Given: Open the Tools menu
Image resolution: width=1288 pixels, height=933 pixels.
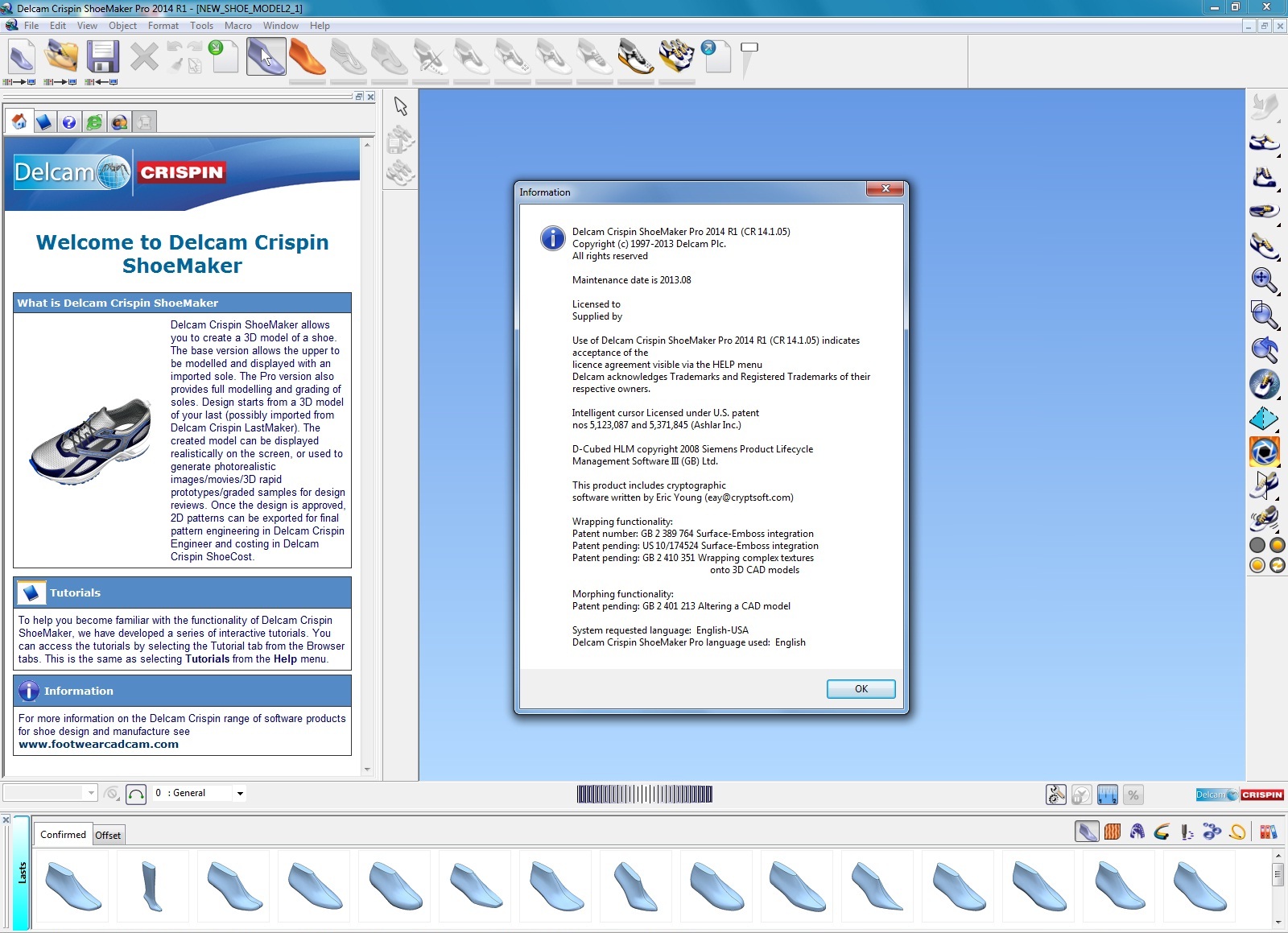Looking at the screenshot, I should coord(201,26).
